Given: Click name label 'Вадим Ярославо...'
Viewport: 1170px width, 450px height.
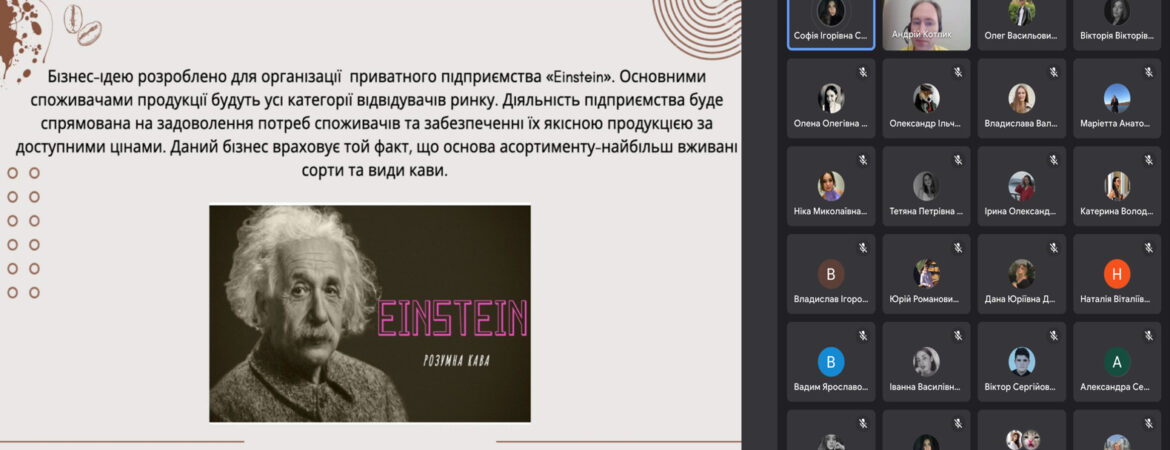Looking at the screenshot, I should click(830, 387).
